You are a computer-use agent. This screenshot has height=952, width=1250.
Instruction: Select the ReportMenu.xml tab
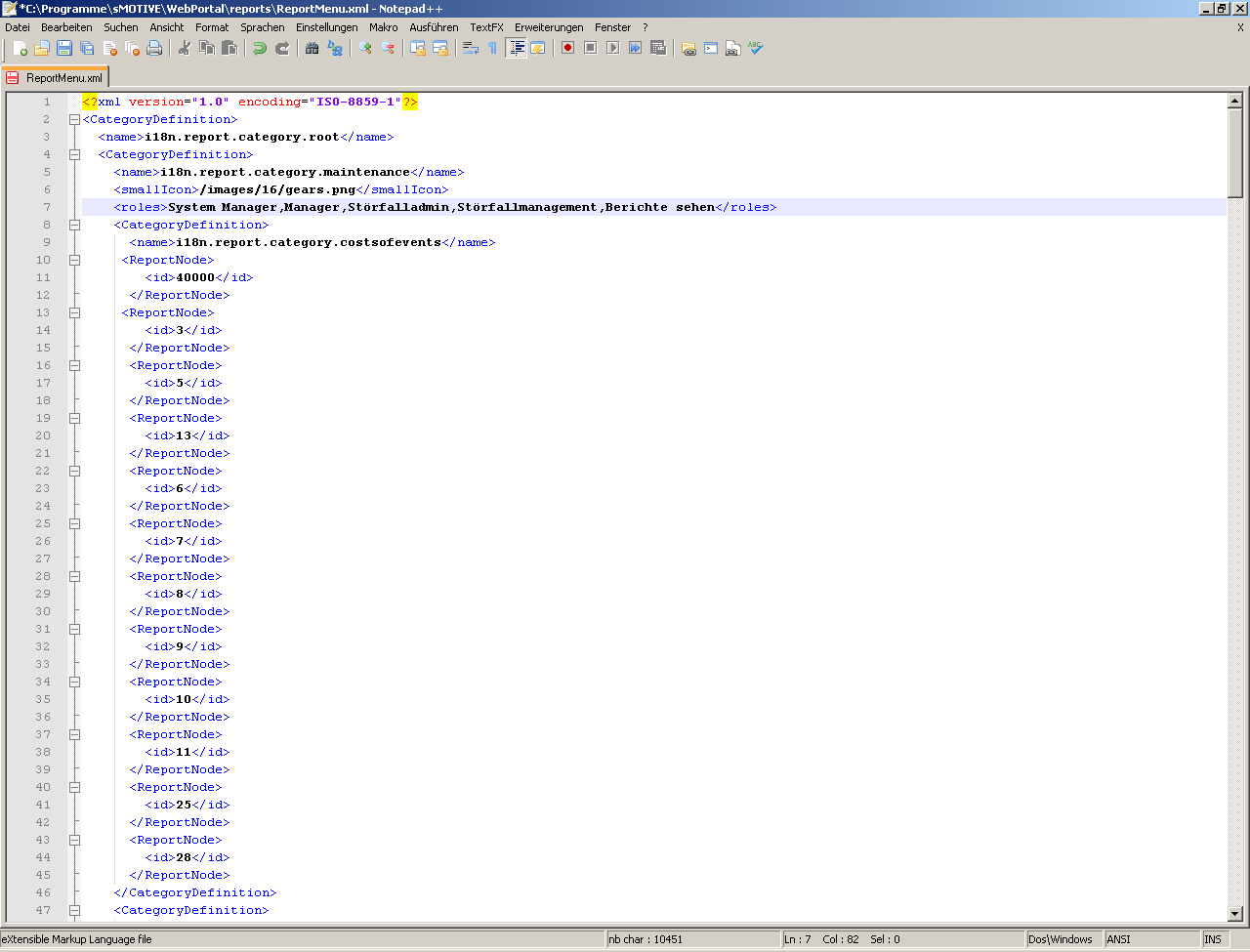point(55,78)
